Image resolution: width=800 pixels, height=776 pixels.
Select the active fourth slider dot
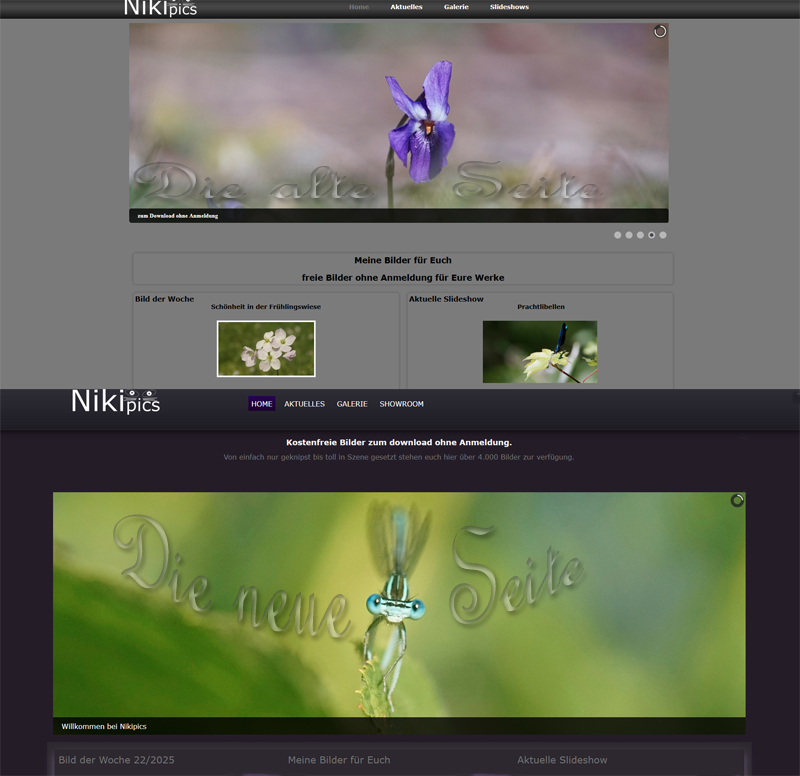(652, 235)
